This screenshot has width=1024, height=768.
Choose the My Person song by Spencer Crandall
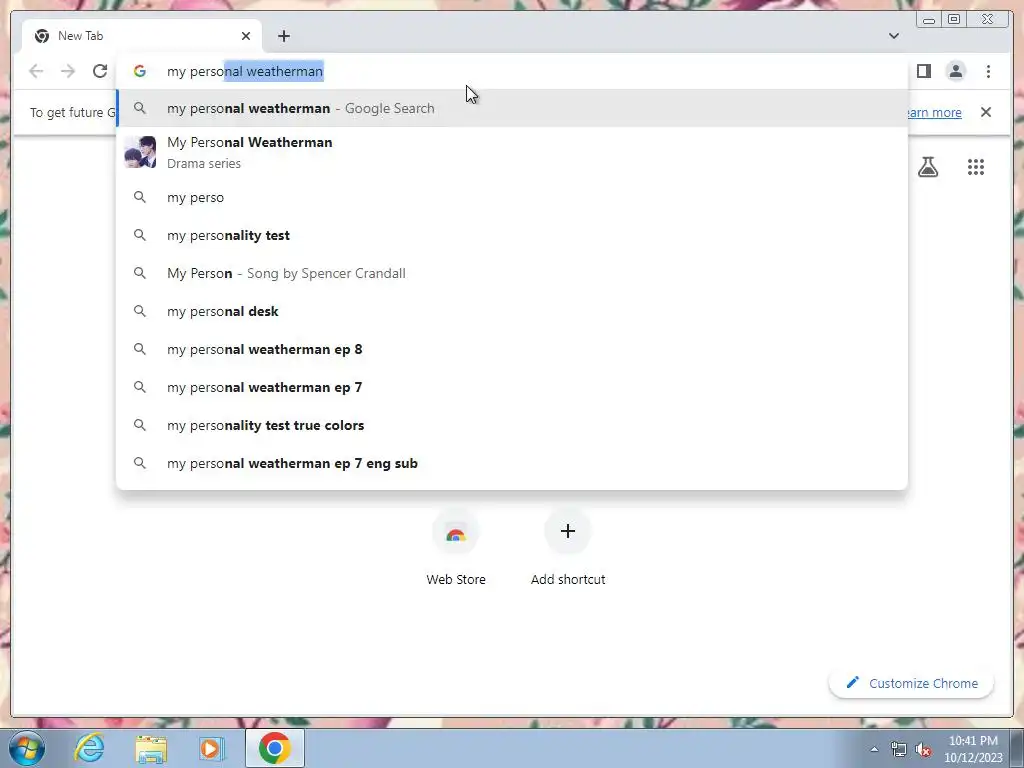tap(512, 273)
